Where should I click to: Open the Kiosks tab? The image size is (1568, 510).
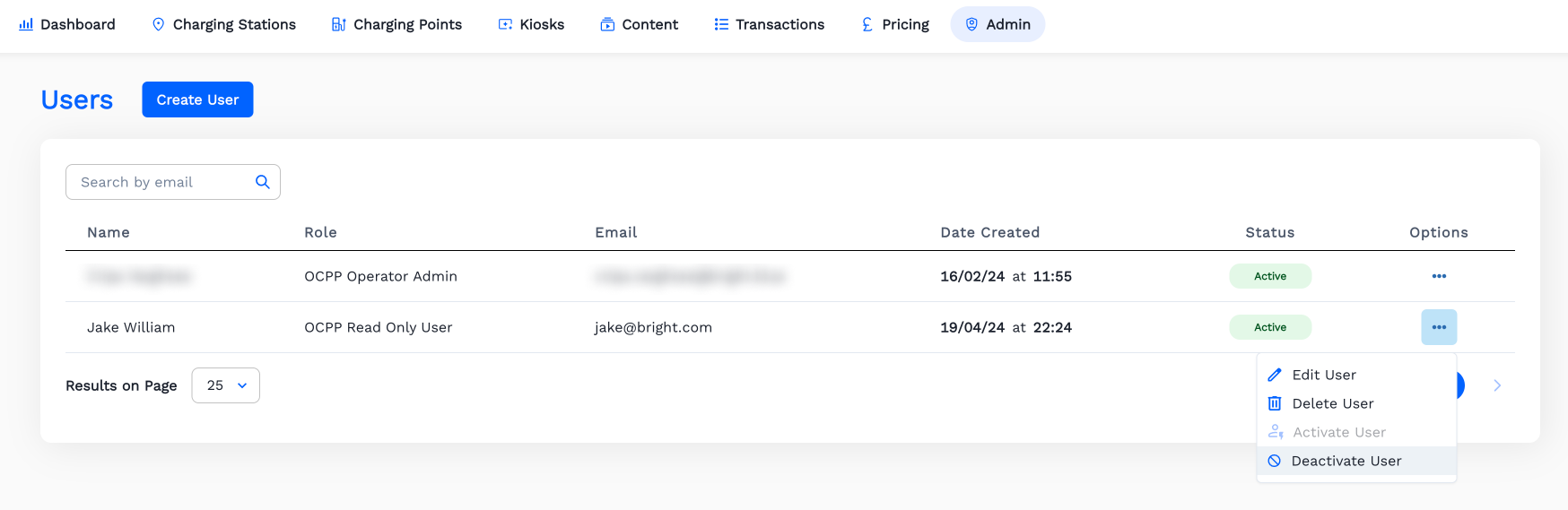click(531, 24)
